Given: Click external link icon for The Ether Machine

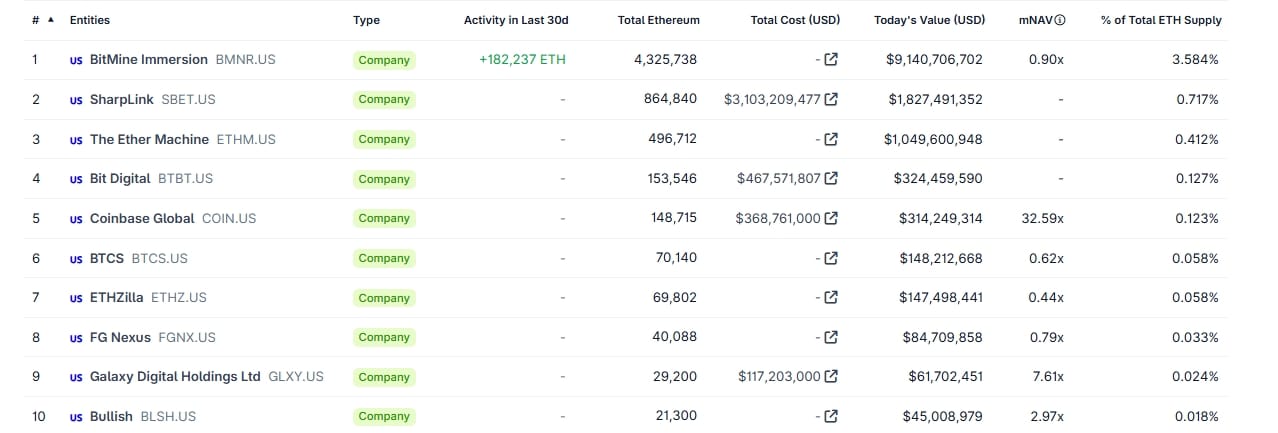Looking at the screenshot, I should click(x=830, y=139).
